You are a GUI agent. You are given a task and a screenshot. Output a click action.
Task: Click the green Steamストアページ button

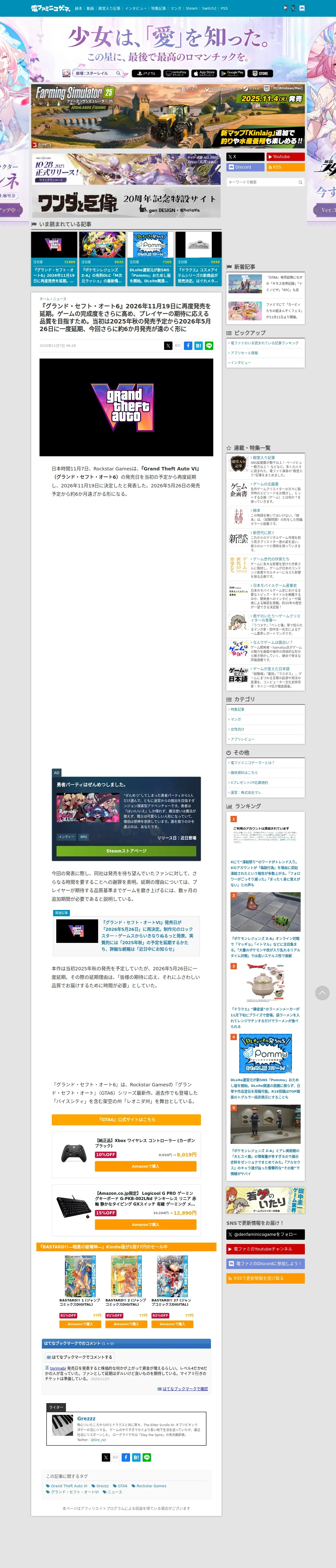126,851
